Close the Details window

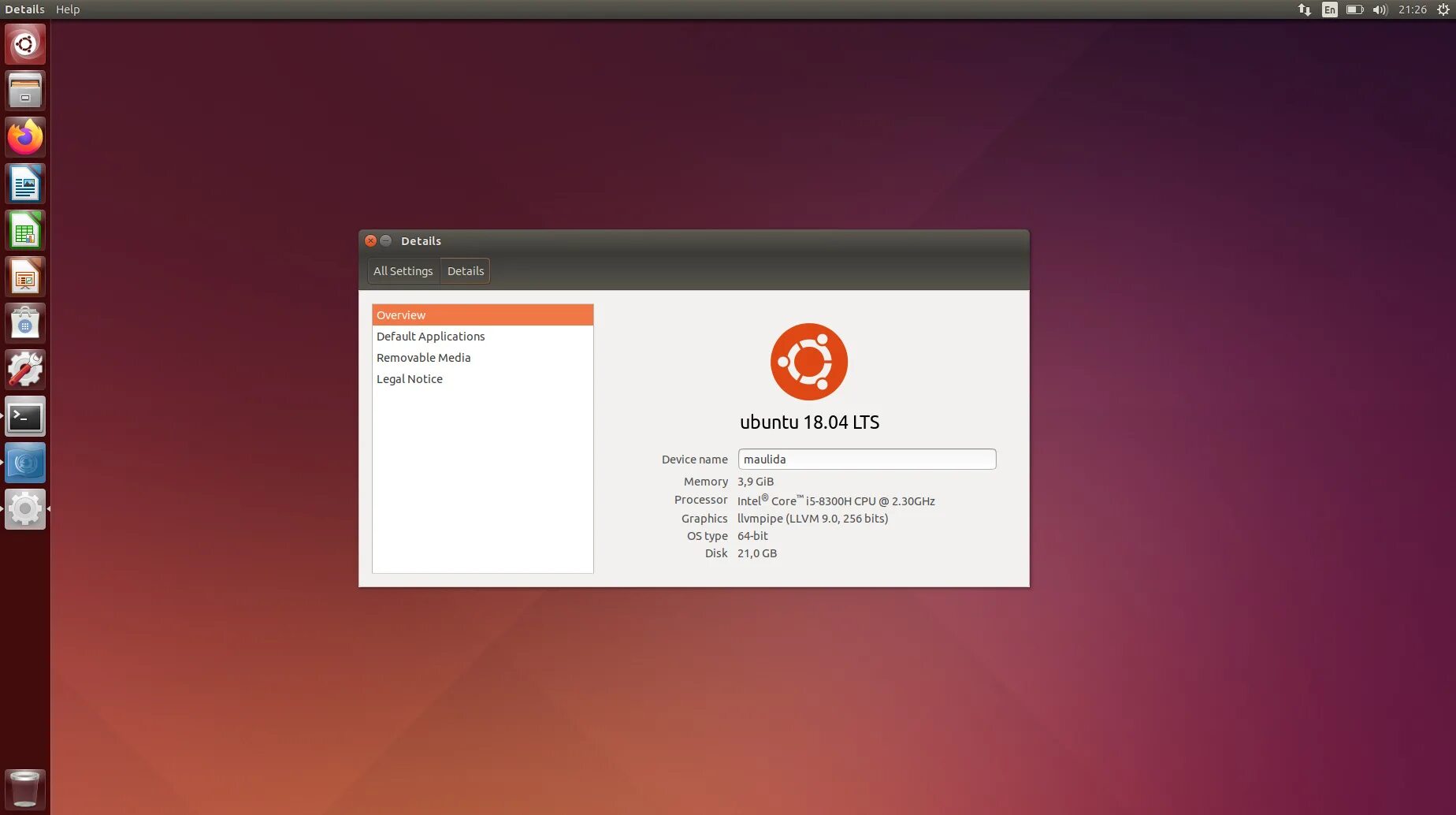pyautogui.click(x=370, y=241)
